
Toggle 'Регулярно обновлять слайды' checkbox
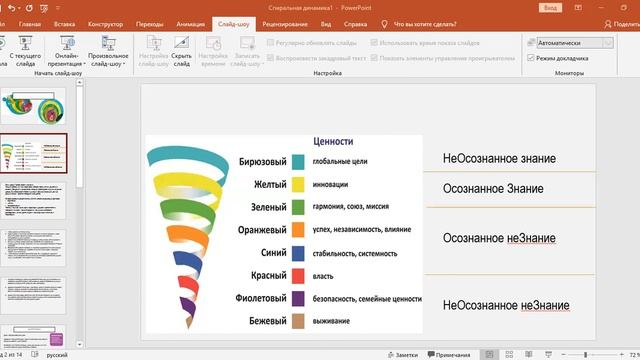270,42
